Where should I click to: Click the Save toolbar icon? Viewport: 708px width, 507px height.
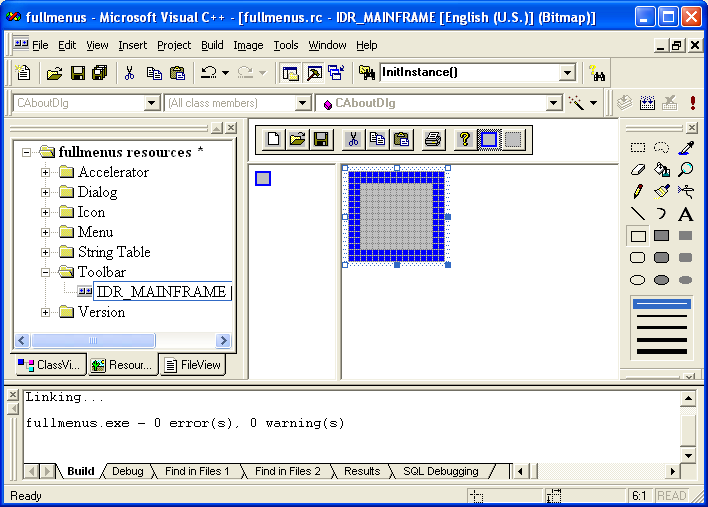point(78,73)
